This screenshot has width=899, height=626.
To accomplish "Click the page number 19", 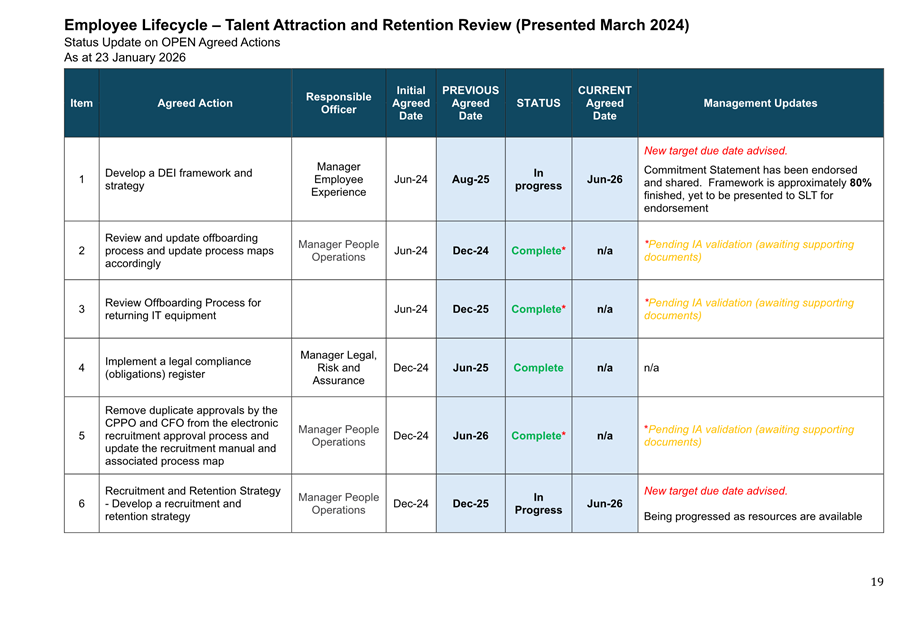I will point(876,582).
